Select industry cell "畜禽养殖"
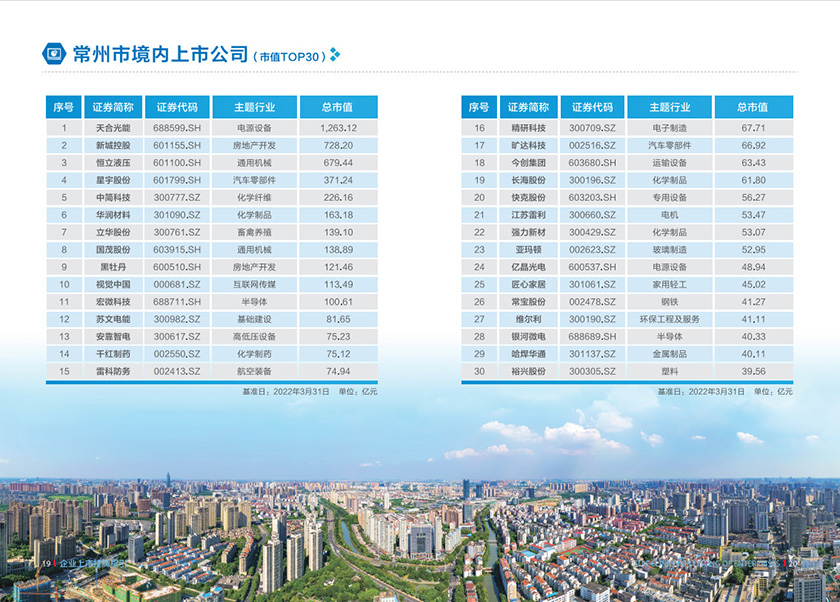840x602 pixels. point(254,232)
